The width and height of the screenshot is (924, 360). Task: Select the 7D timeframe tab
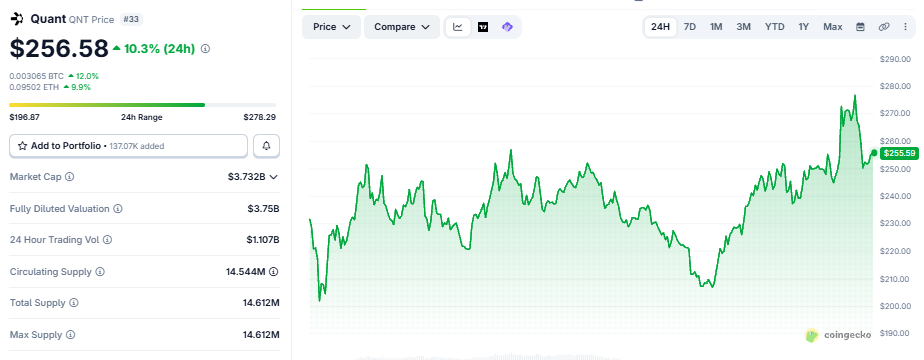tap(689, 27)
